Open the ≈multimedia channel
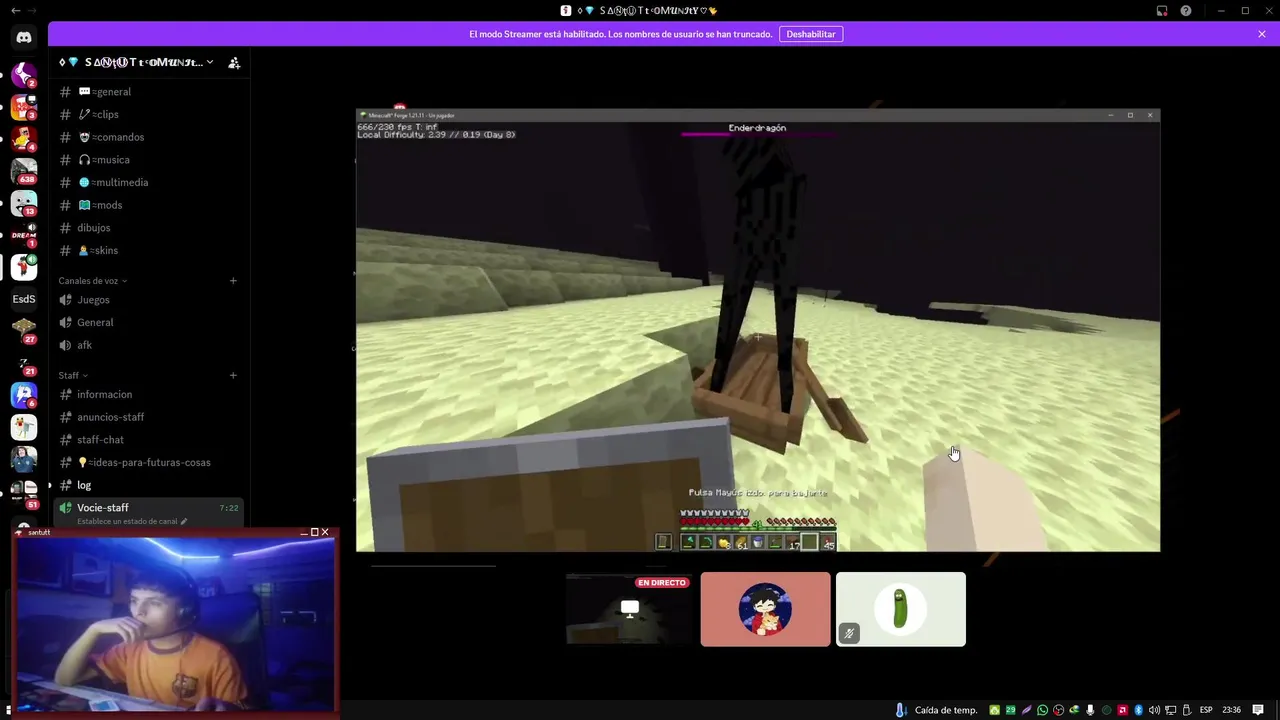 148,182
